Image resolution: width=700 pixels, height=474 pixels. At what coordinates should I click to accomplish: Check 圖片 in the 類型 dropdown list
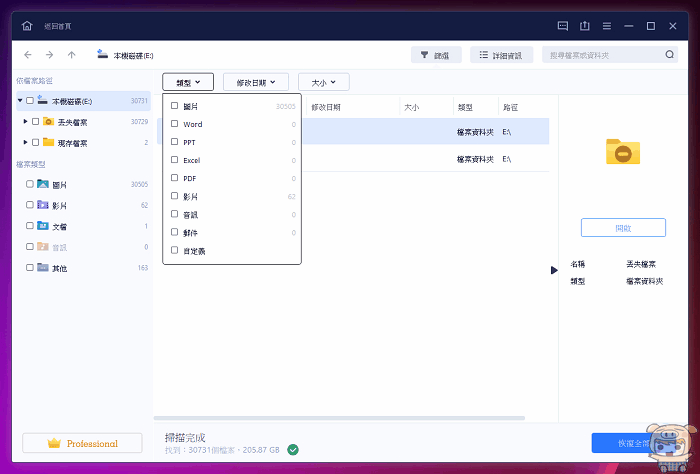click(175, 106)
